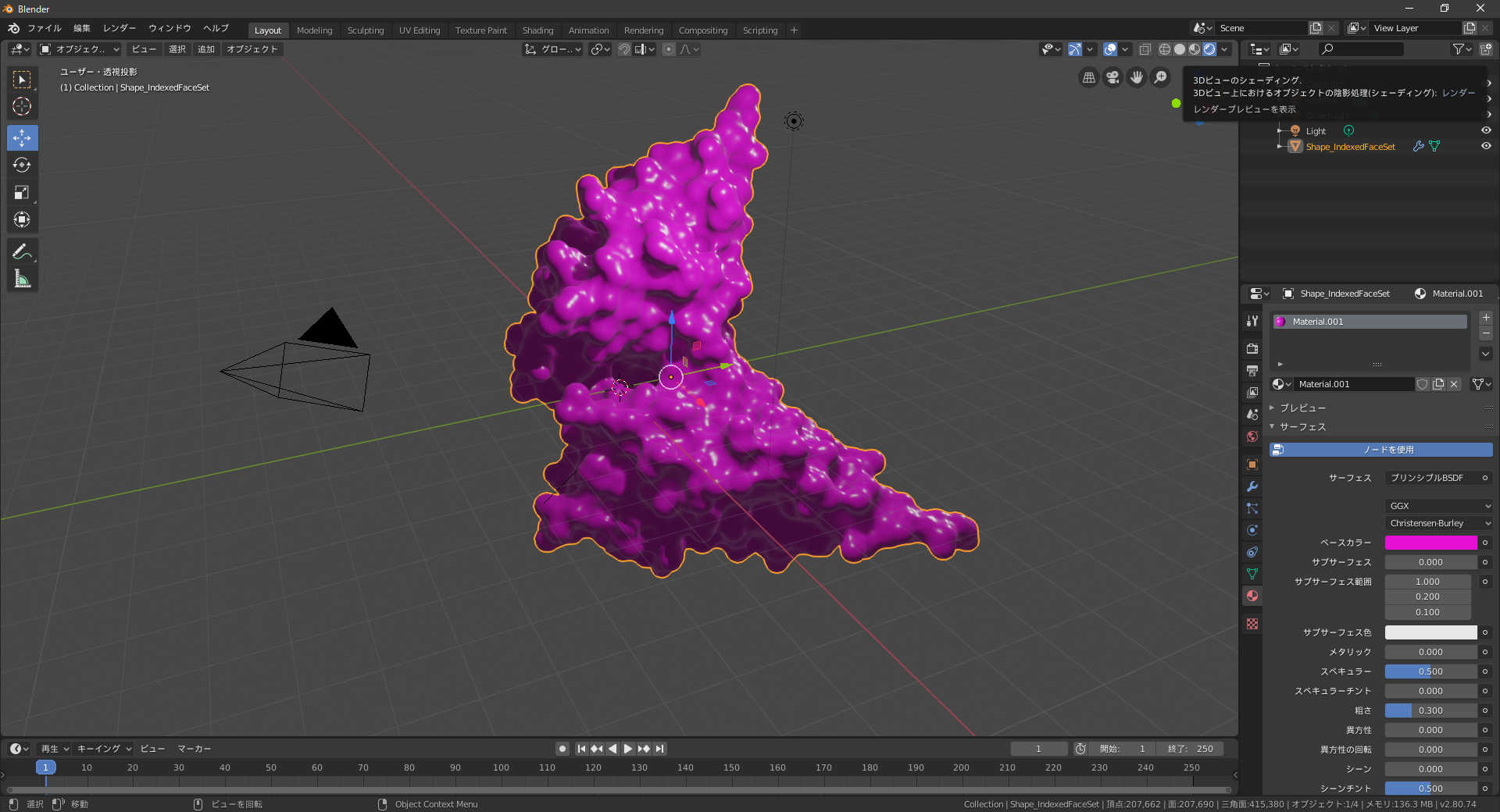Select the Cursor tool in the toolbar
The image size is (1500, 812).
coord(22,107)
